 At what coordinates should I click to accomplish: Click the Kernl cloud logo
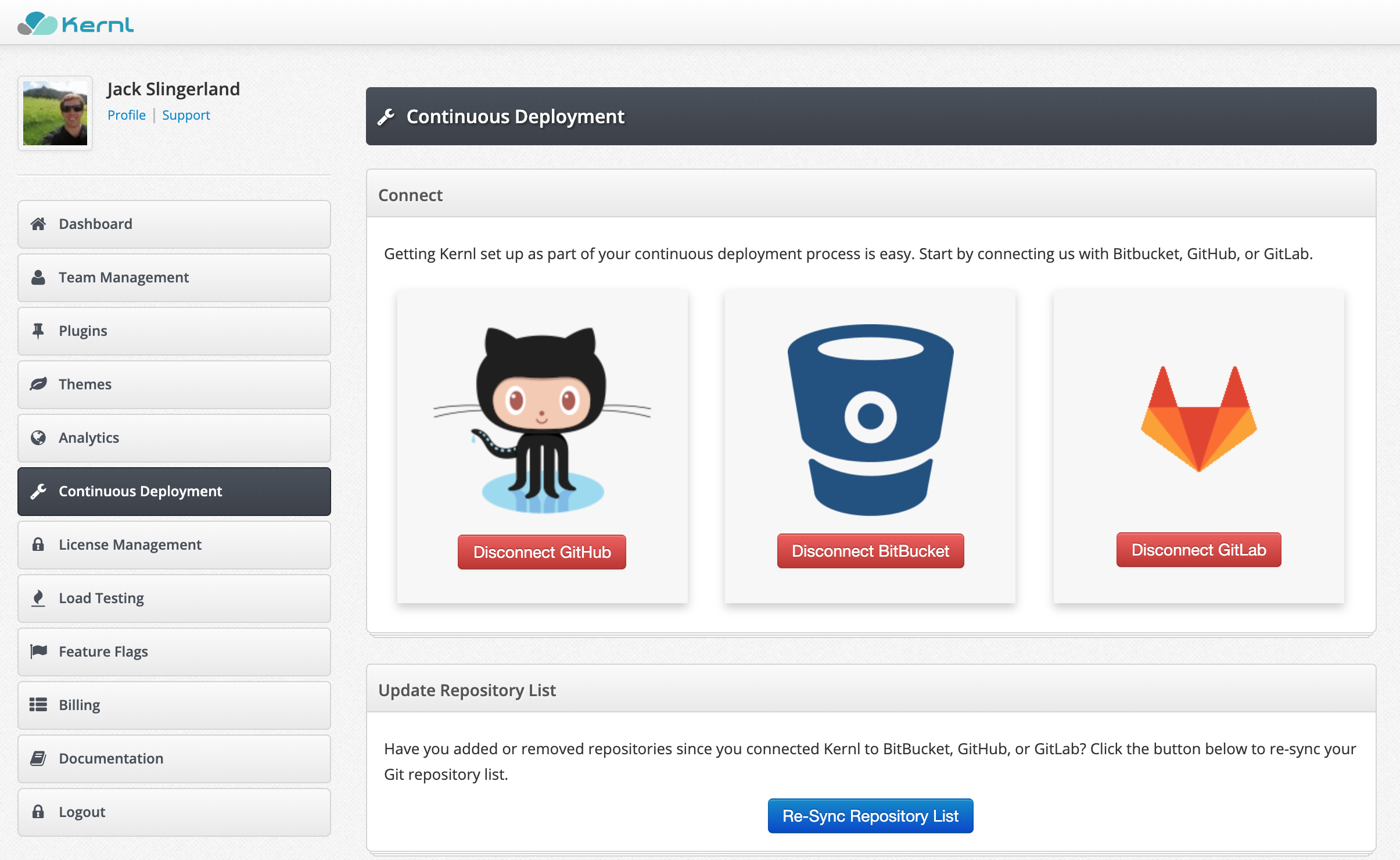(x=38, y=24)
